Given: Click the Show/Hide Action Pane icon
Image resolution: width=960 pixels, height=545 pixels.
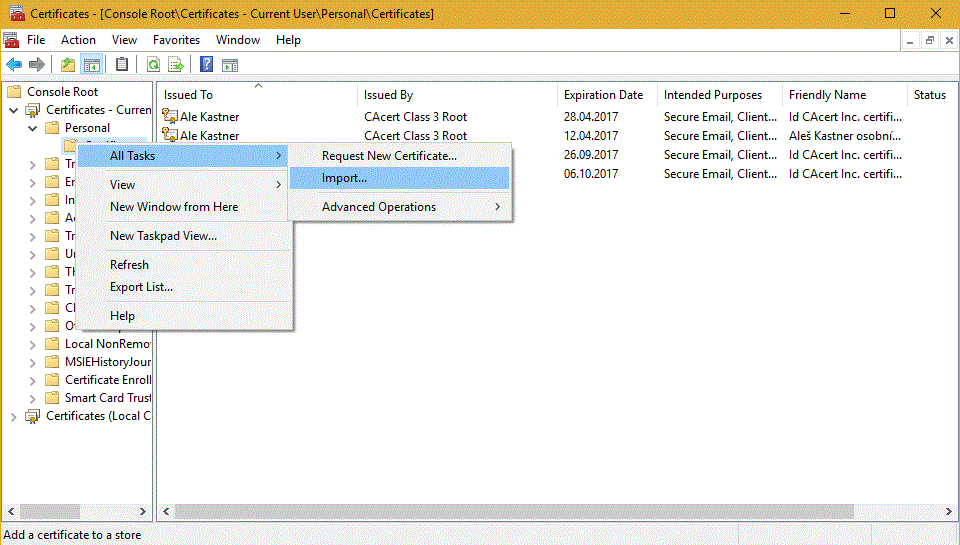Looking at the screenshot, I should [x=230, y=65].
